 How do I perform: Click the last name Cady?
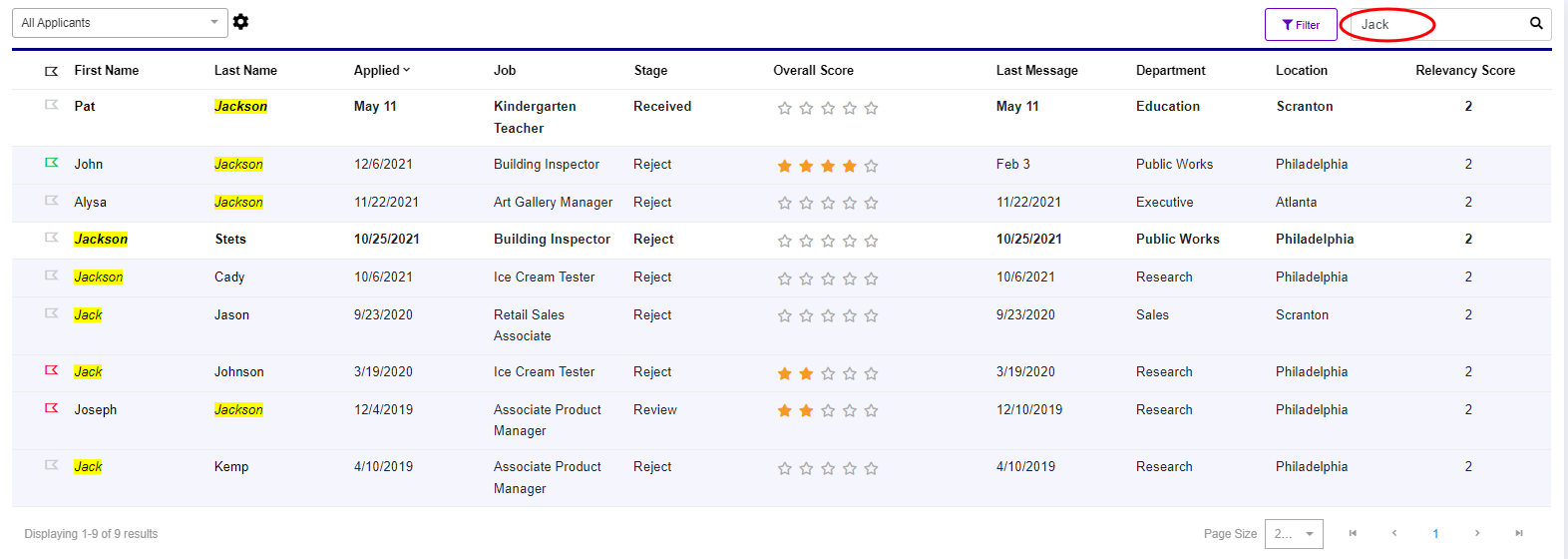click(229, 277)
